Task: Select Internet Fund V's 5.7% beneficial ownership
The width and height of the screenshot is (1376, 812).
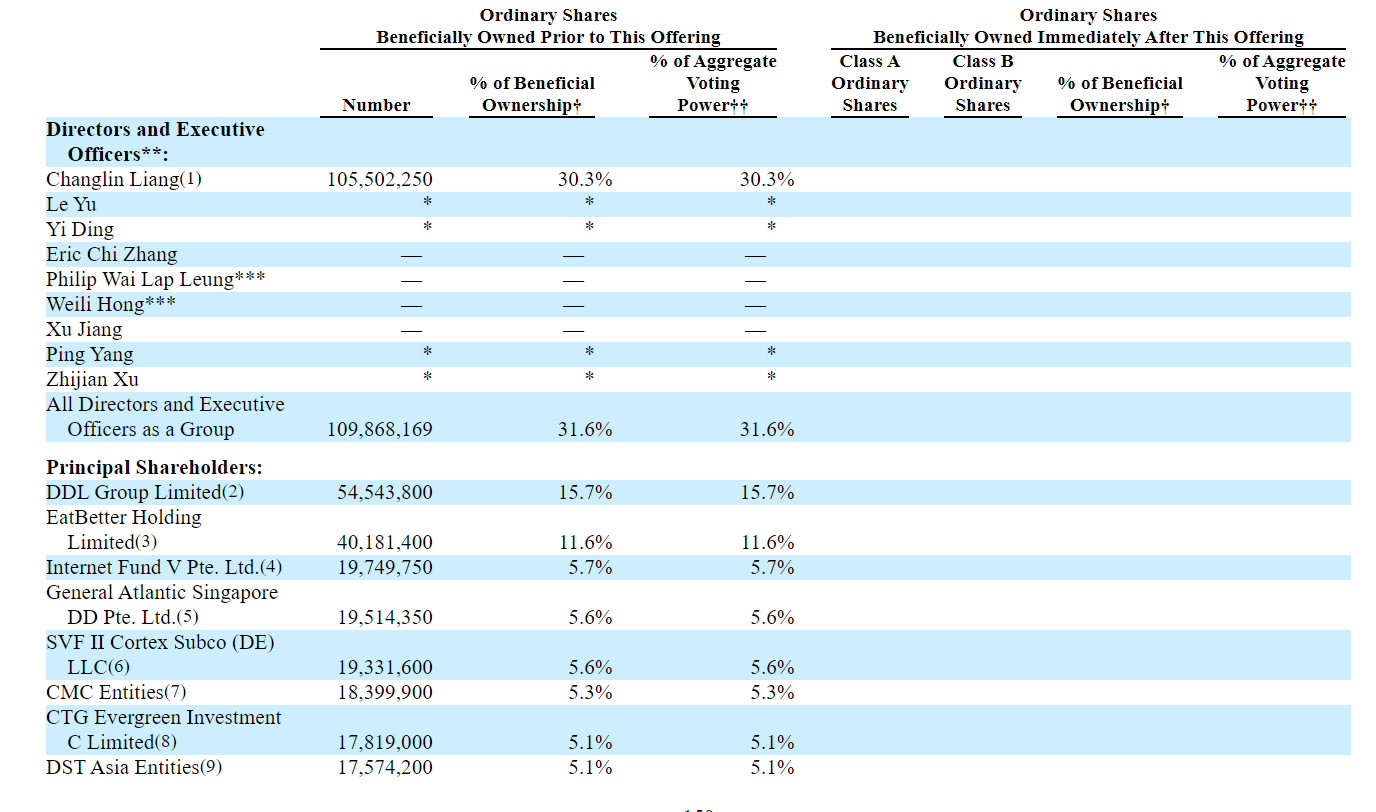Action: pos(591,568)
